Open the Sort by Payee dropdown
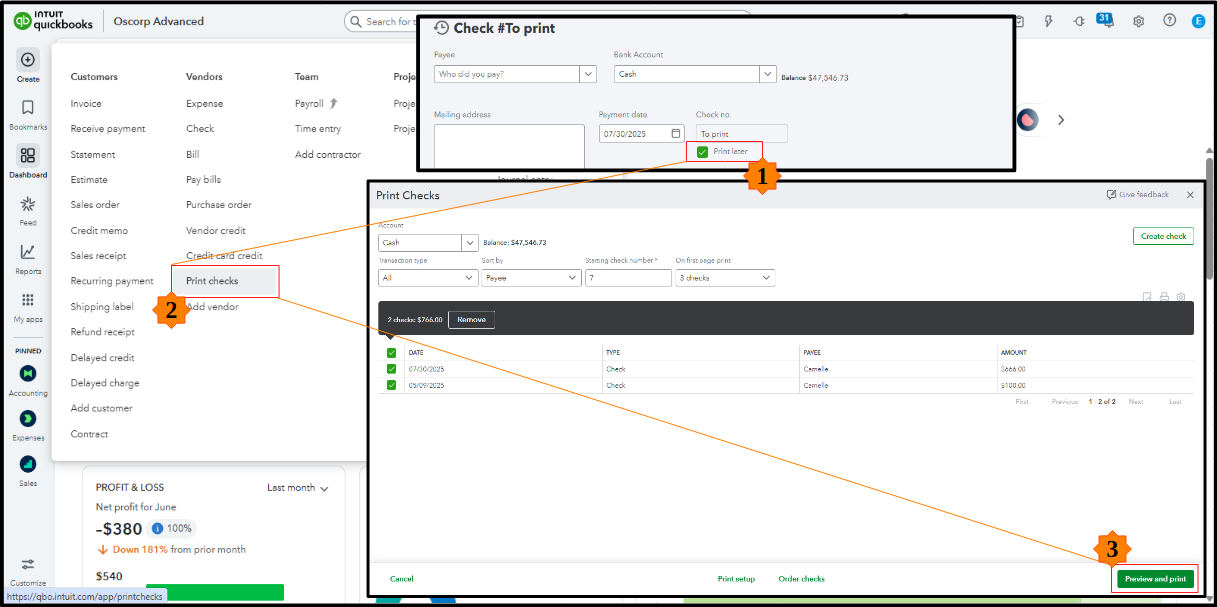This screenshot has width=1217, height=607. tap(531, 278)
